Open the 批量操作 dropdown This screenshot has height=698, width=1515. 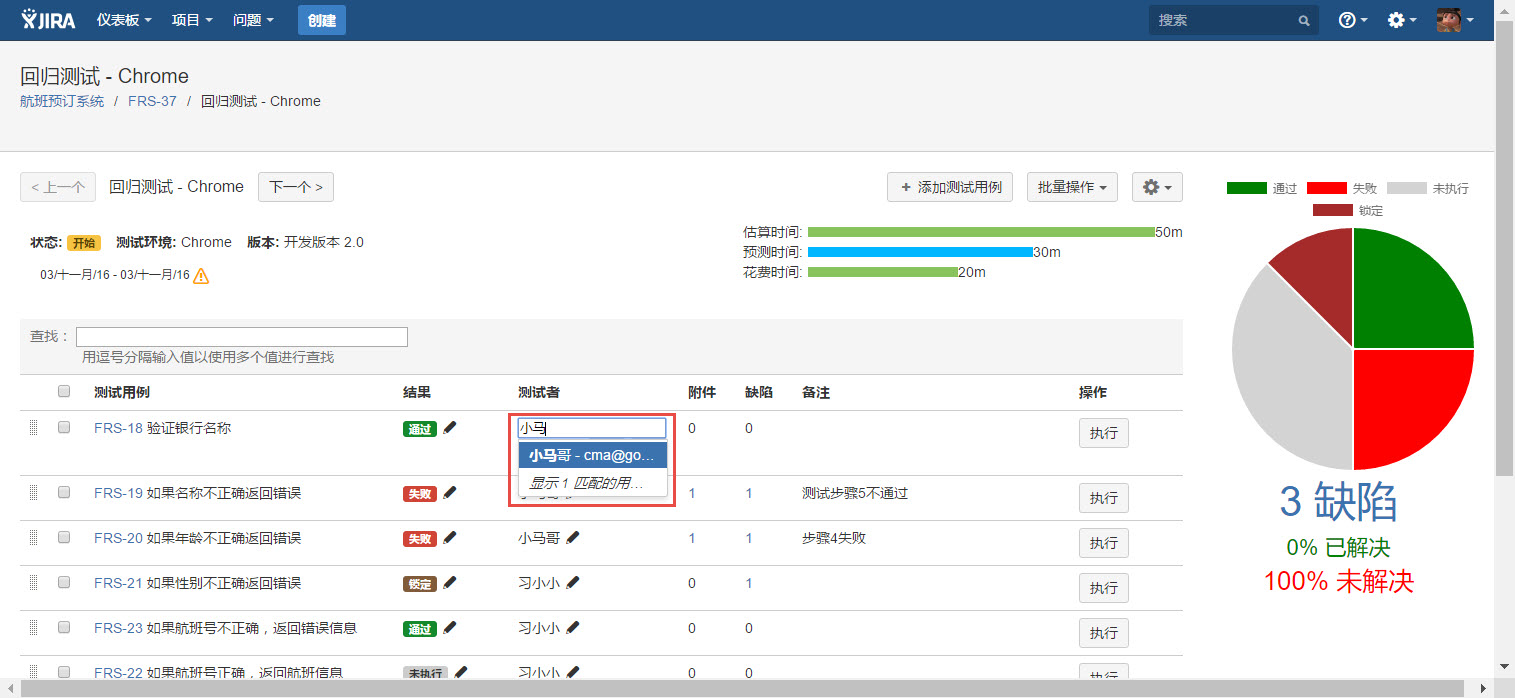(1072, 187)
